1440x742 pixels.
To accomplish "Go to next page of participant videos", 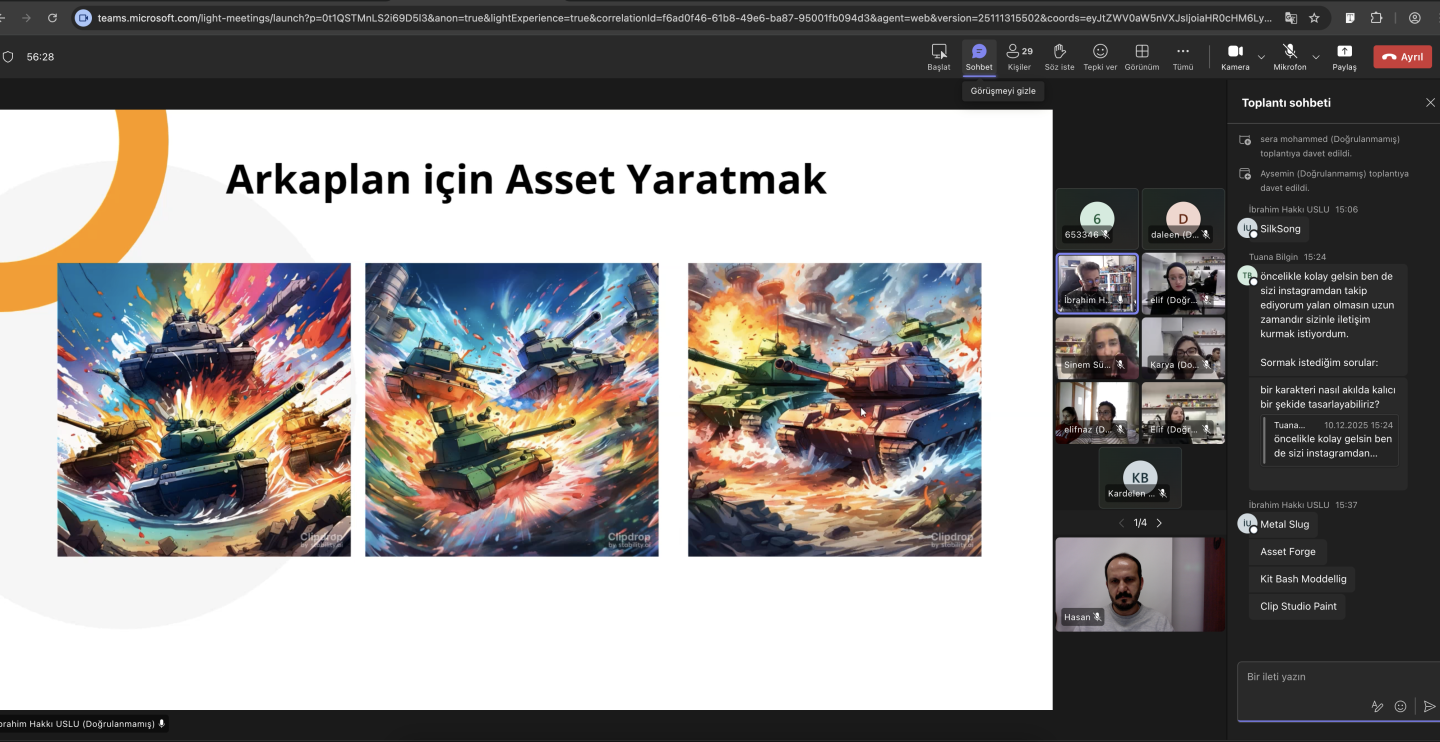I will (1159, 523).
